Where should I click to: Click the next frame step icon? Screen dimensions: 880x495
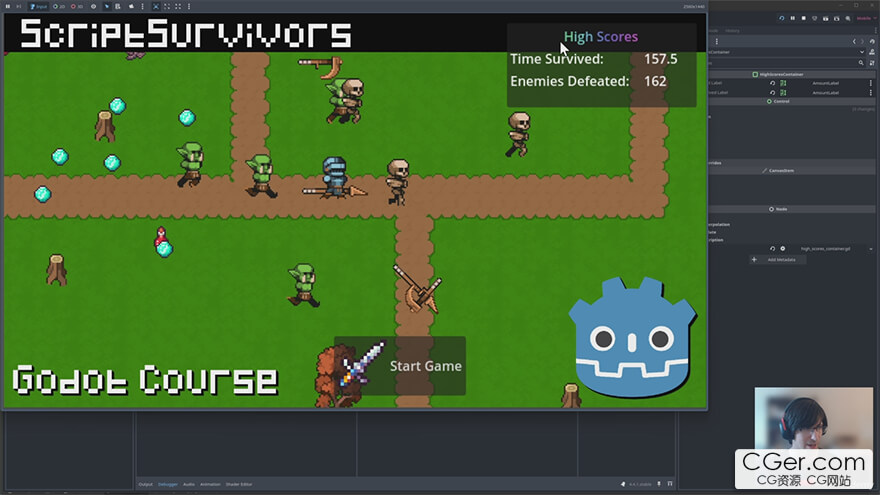coord(19,6)
